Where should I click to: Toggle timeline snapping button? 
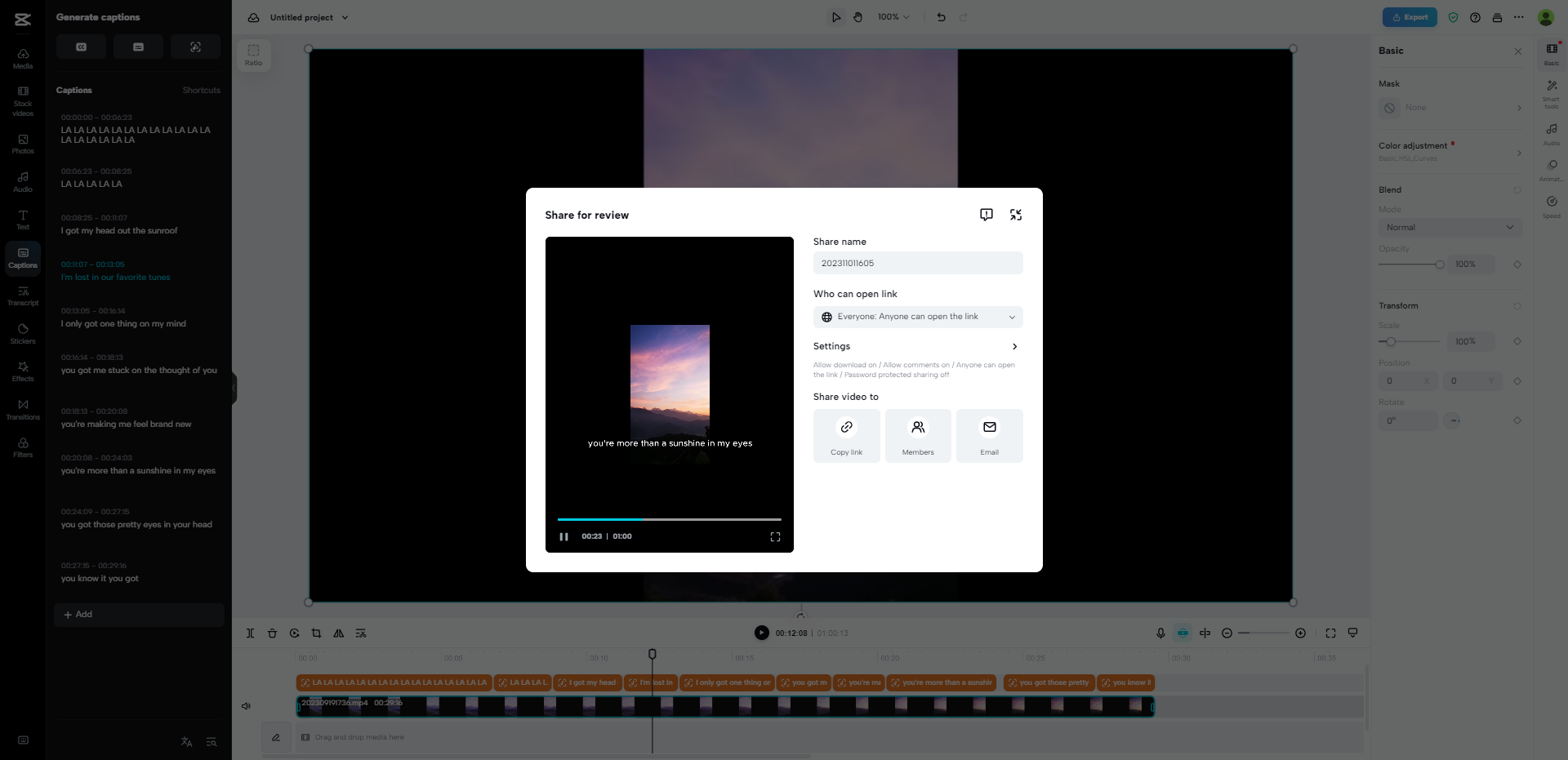(x=1183, y=633)
